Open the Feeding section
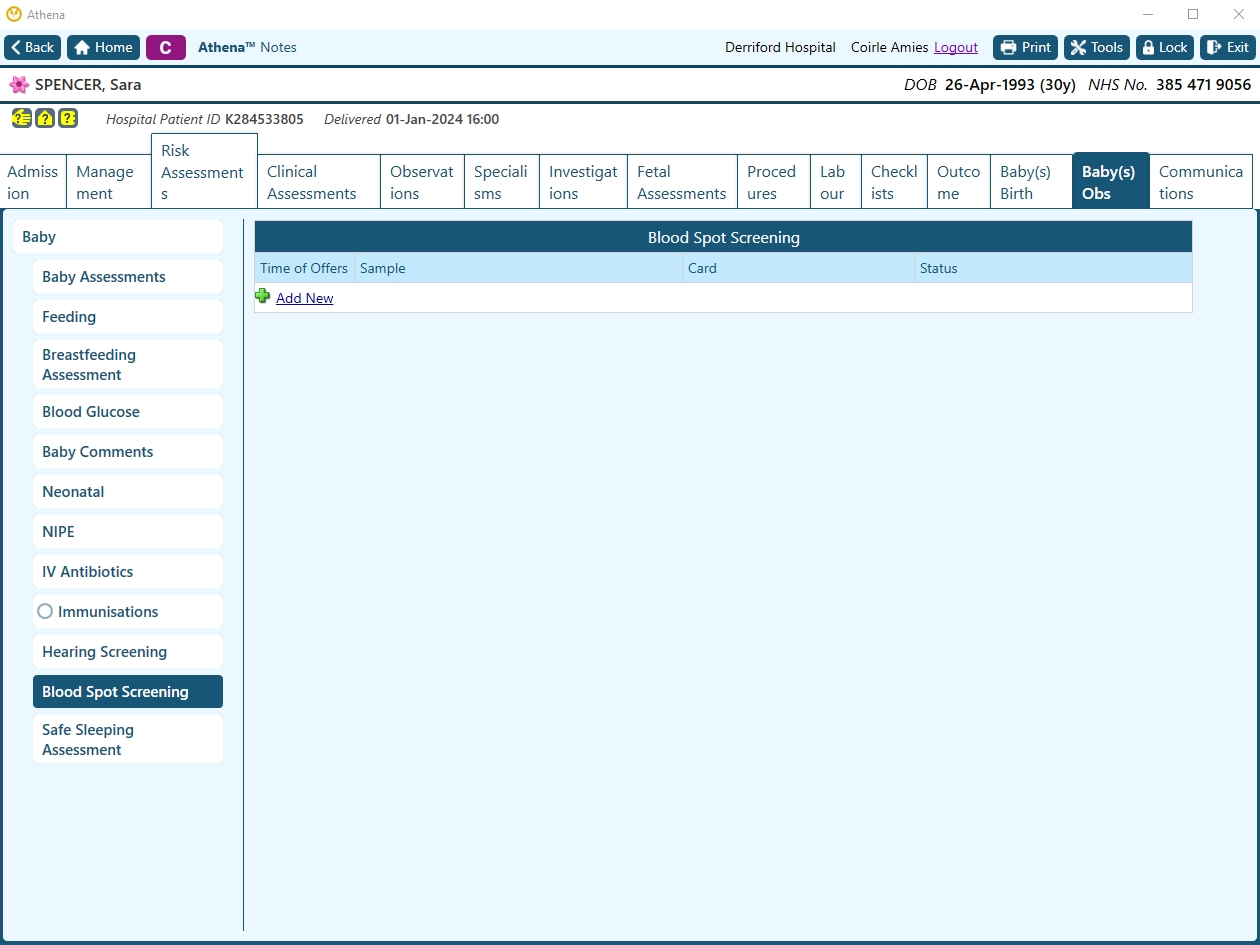The image size is (1260, 945). click(128, 317)
